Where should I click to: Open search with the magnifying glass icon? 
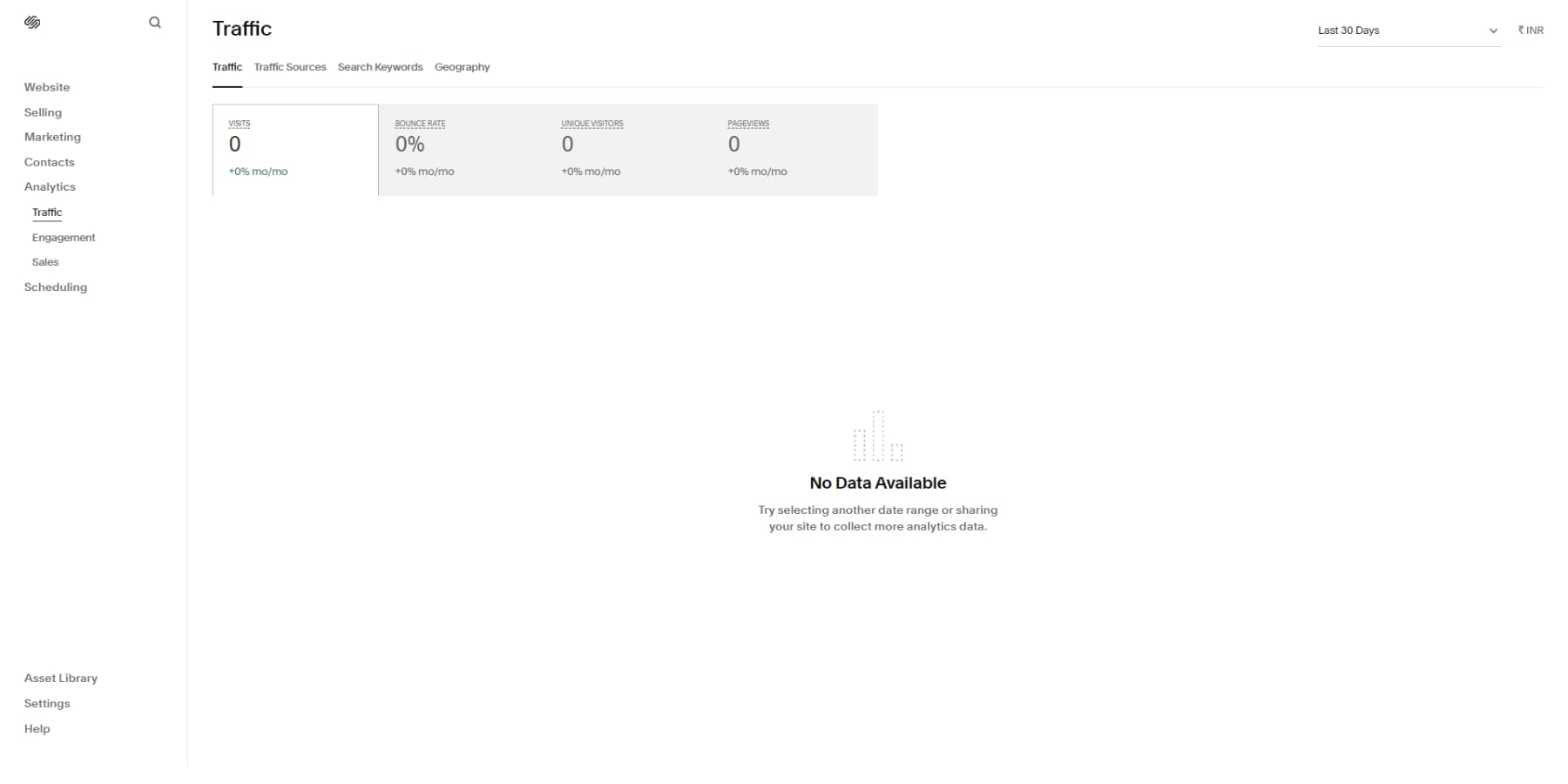[x=155, y=23]
